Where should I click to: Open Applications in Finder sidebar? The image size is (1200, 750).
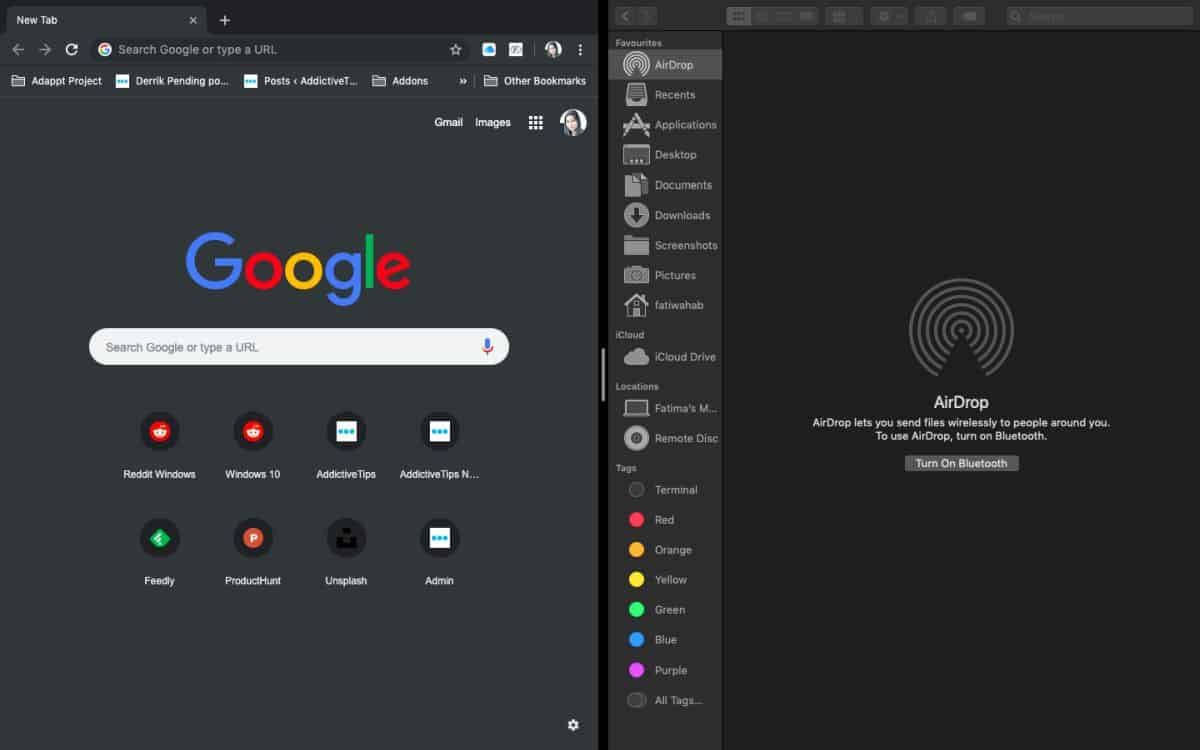click(665, 125)
